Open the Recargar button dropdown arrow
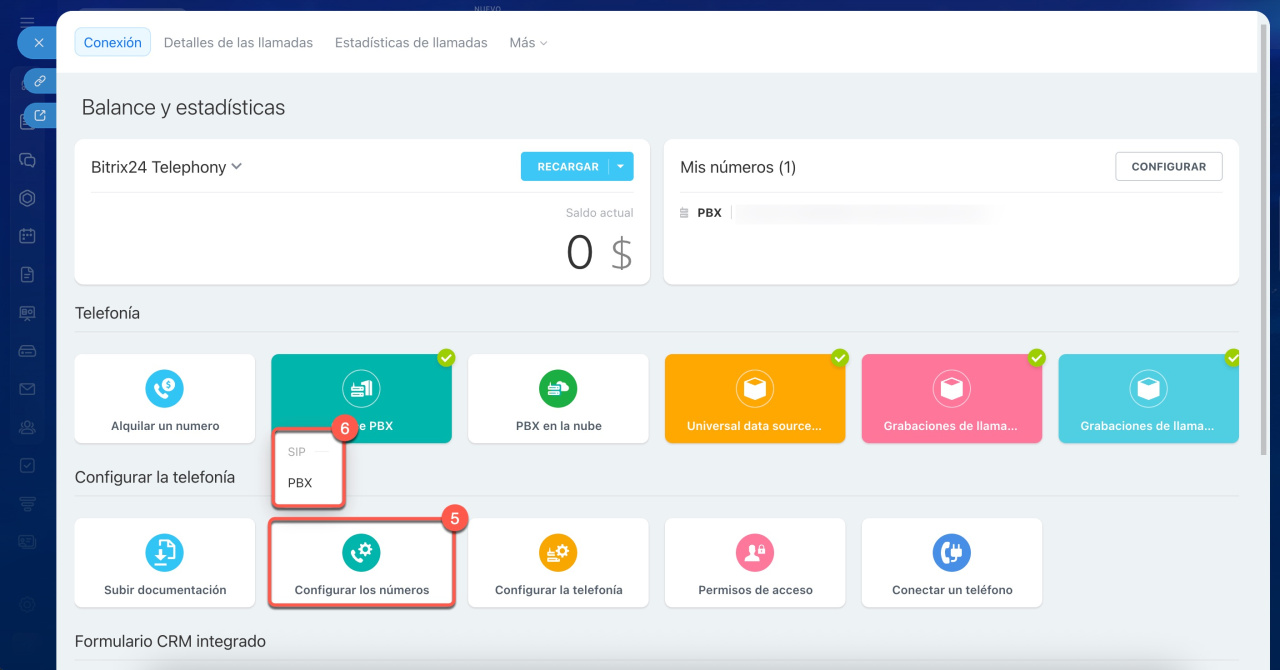The width and height of the screenshot is (1280, 670). 620,167
